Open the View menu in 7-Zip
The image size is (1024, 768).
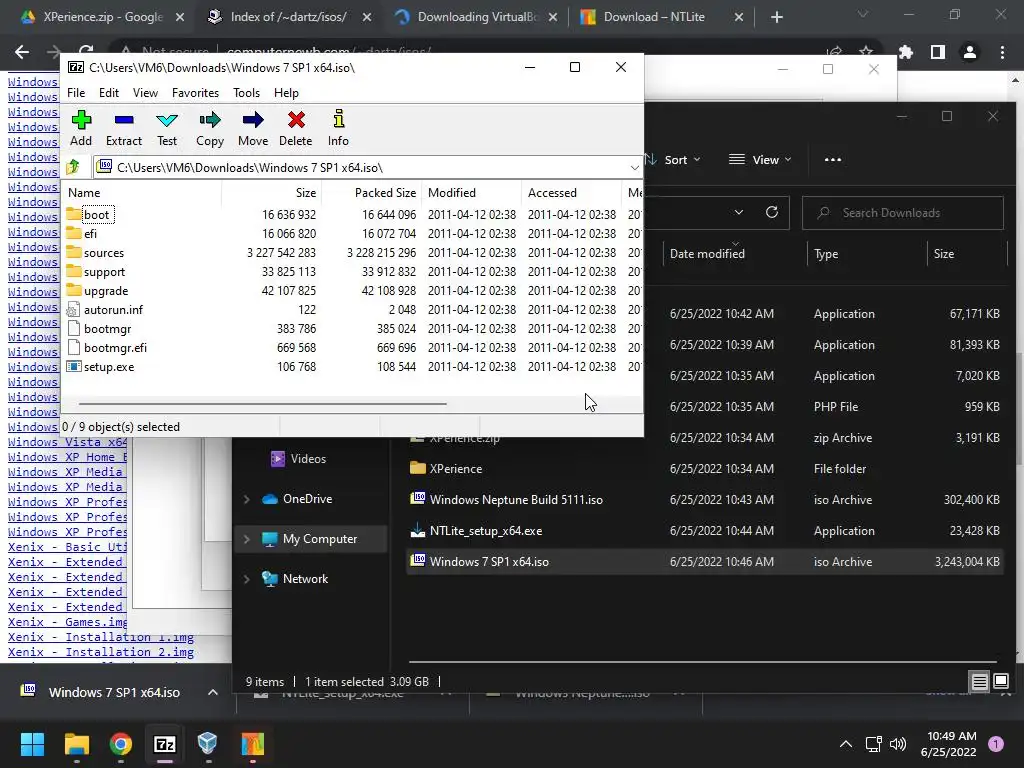[145, 93]
